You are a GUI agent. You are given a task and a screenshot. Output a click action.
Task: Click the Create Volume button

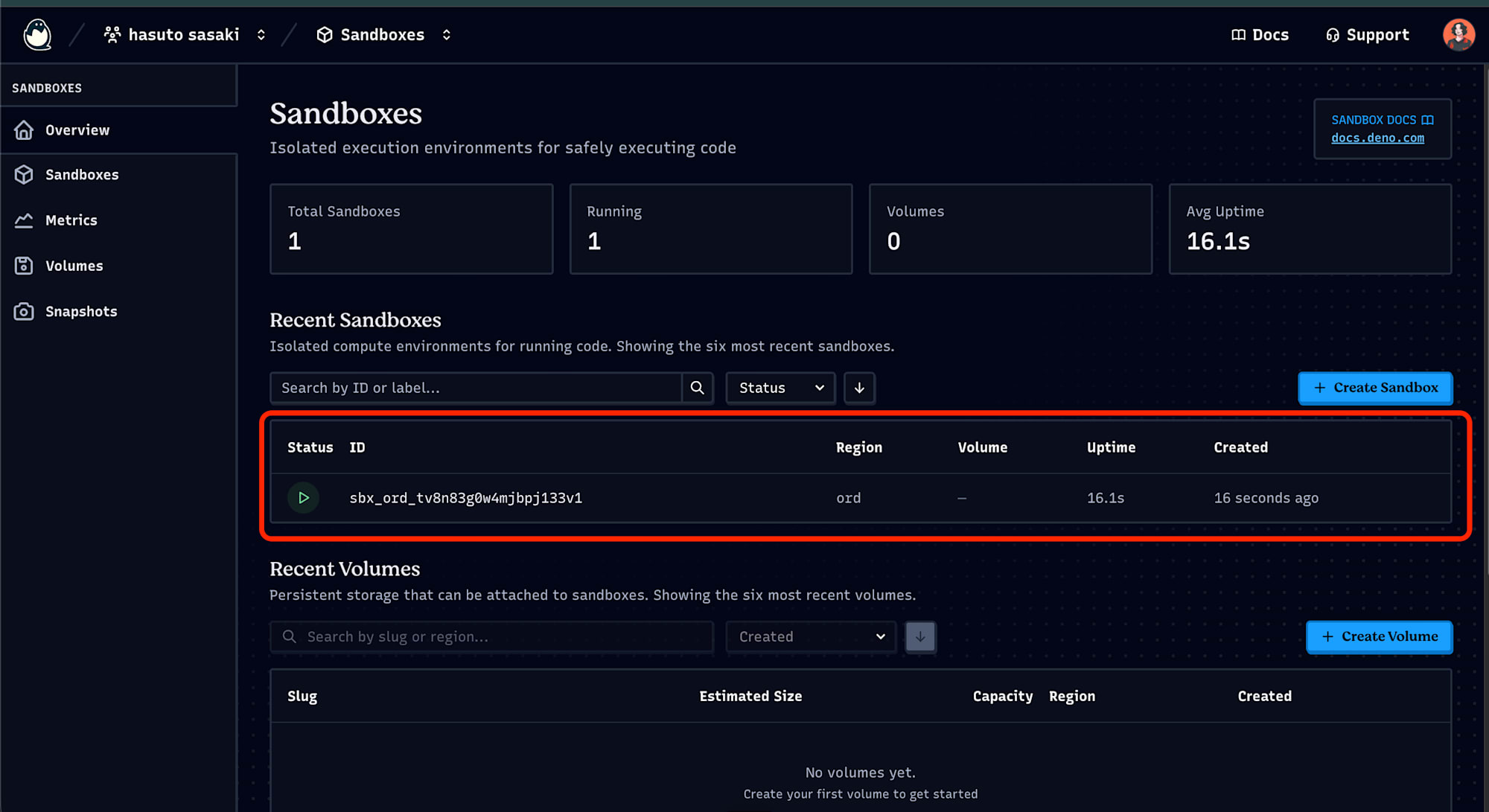click(x=1379, y=636)
